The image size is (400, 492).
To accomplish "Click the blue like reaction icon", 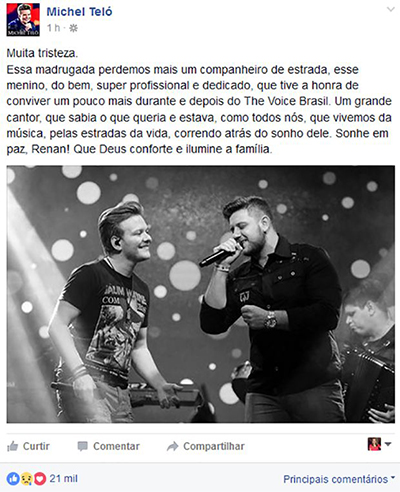I will tap(13, 479).
